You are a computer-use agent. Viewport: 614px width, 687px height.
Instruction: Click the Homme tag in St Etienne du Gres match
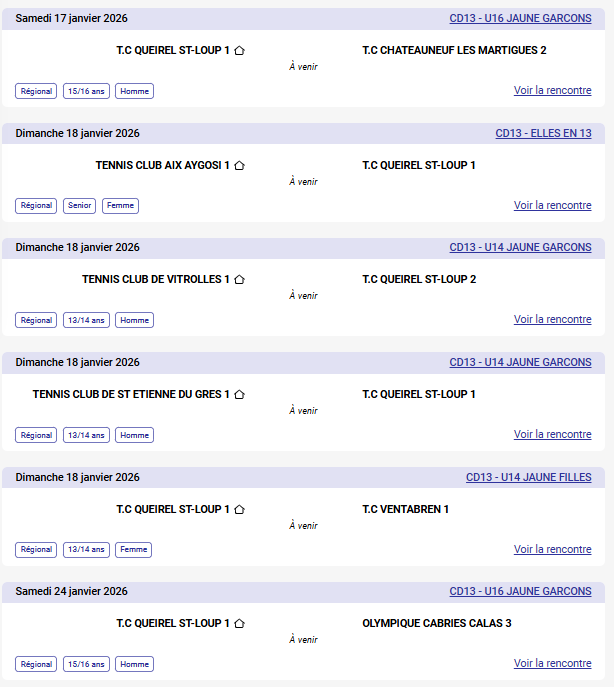[134, 435]
